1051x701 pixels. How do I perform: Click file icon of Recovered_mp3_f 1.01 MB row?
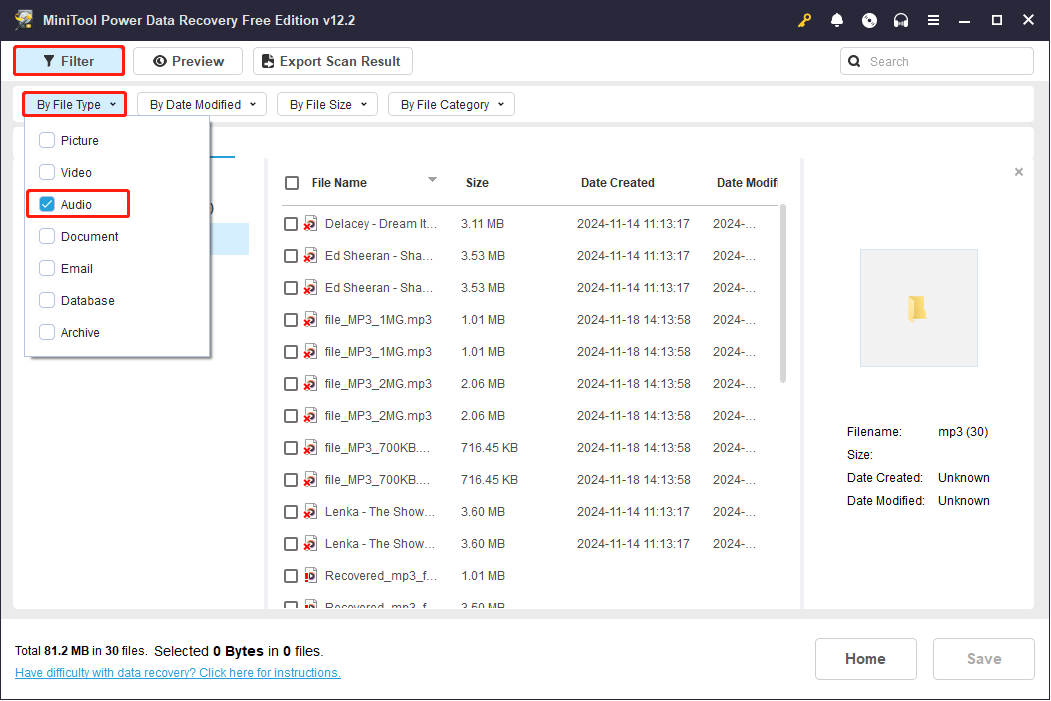coord(310,575)
